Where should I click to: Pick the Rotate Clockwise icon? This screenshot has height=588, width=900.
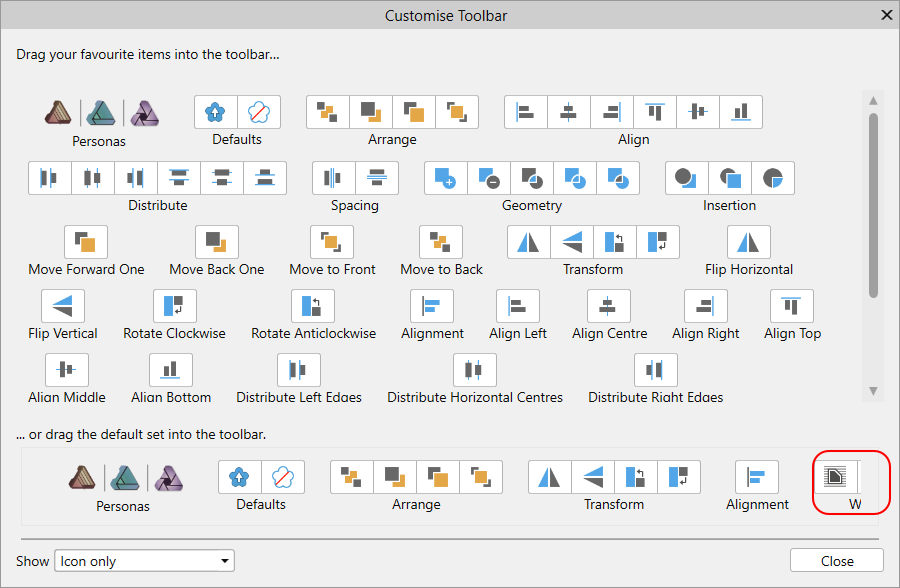[x=175, y=306]
